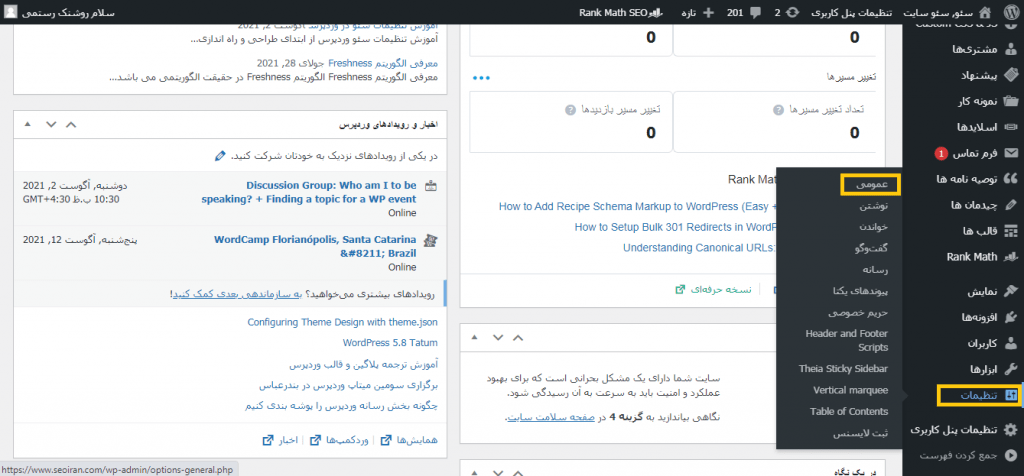Screen dimensions: 1024x476
Task: Choose رسانه from the submenu
Action: [876, 269]
